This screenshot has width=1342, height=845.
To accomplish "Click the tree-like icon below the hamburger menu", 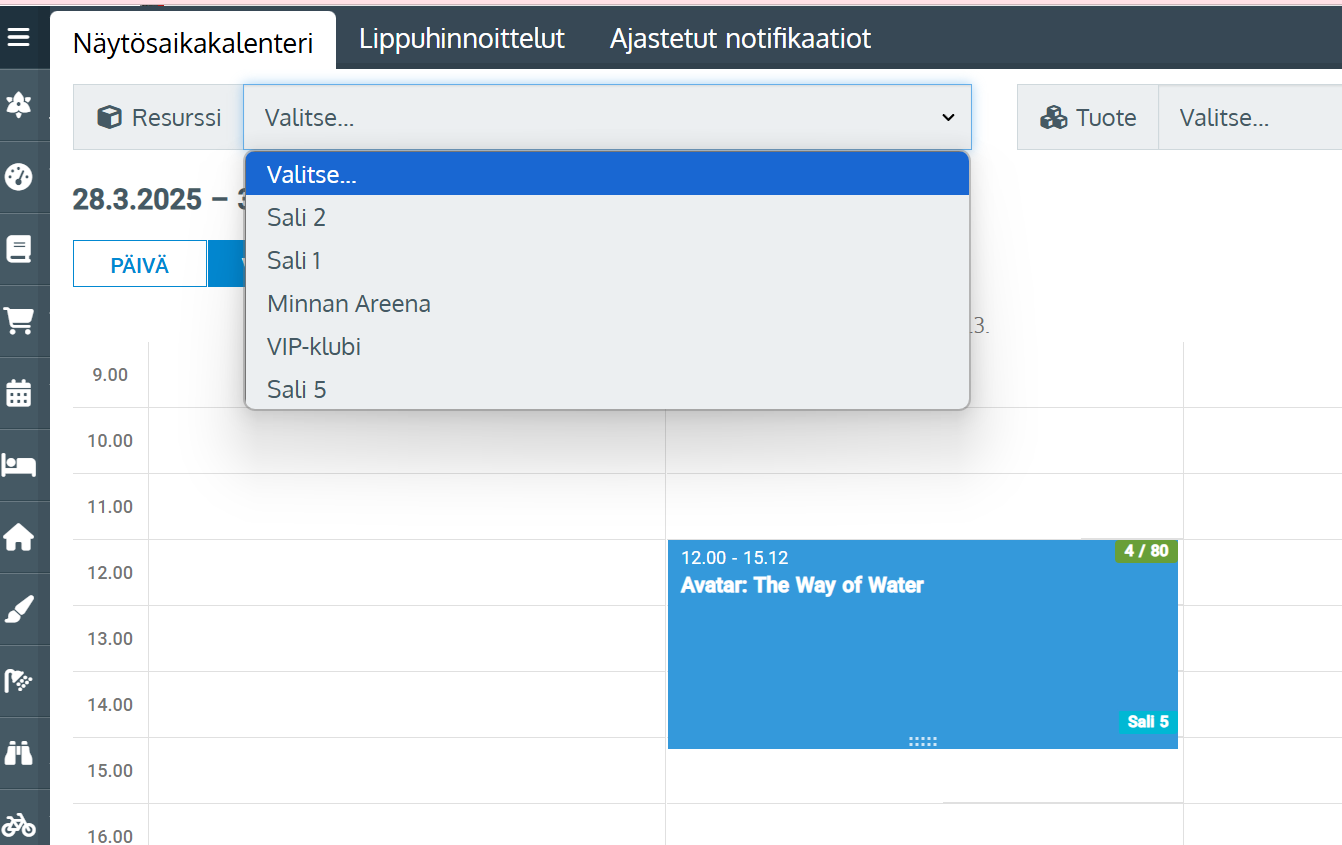I will click(x=18, y=105).
